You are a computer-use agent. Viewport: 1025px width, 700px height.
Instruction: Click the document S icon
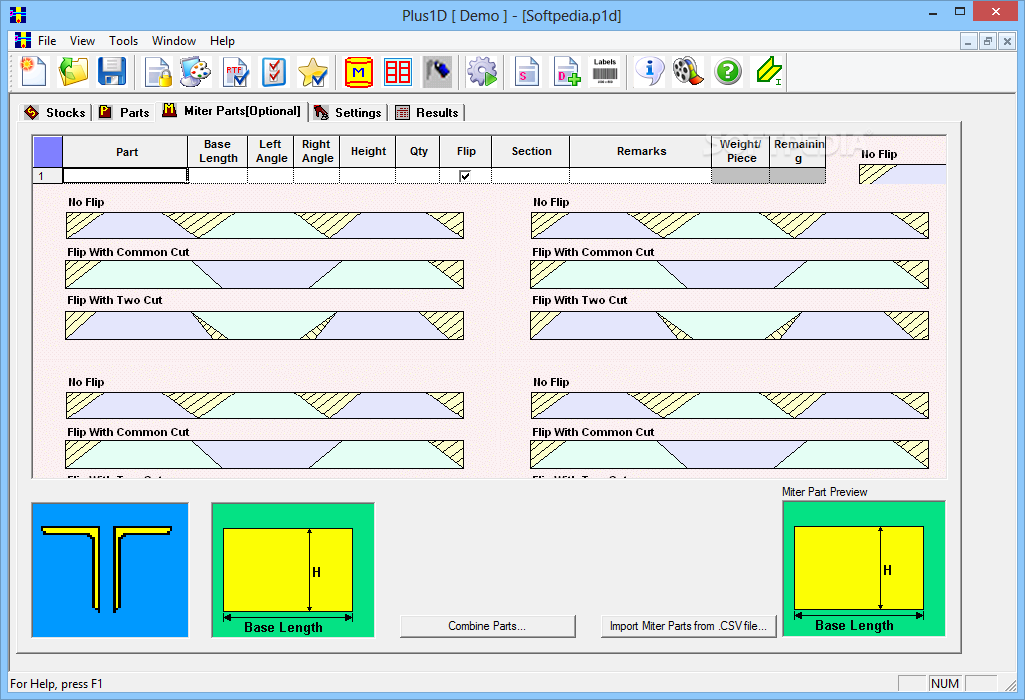[526, 71]
